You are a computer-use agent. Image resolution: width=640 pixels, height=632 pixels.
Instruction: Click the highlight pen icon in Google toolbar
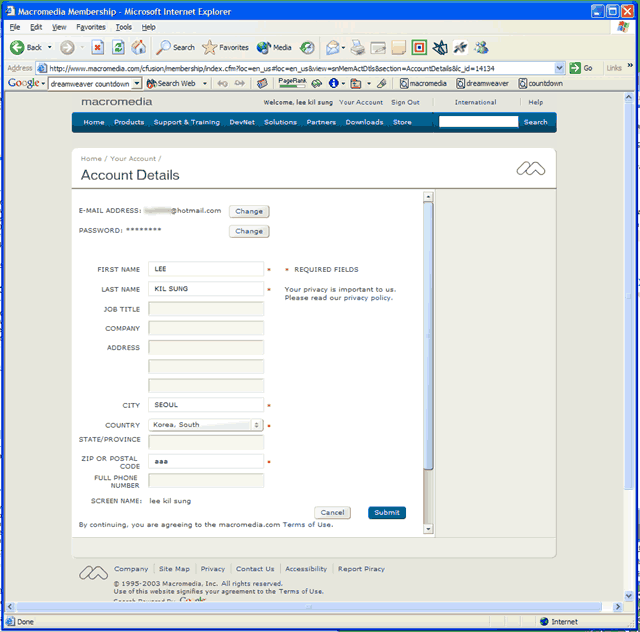pyautogui.click(x=382, y=83)
